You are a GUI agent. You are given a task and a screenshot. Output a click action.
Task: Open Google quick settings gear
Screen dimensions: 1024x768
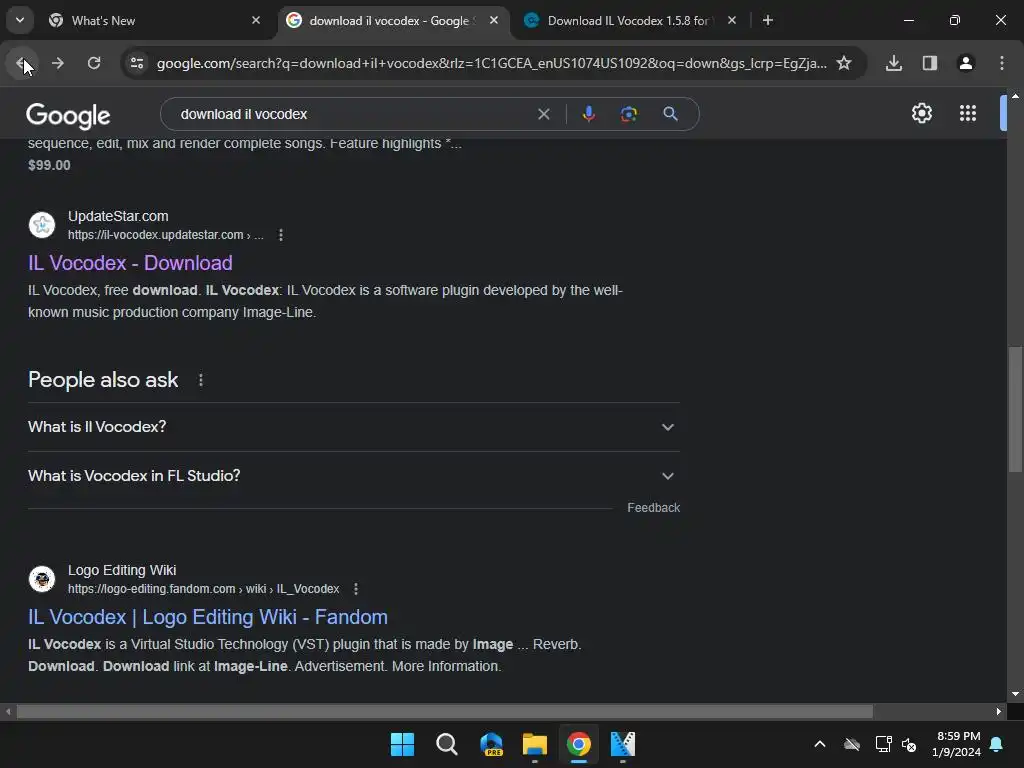tap(921, 114)
